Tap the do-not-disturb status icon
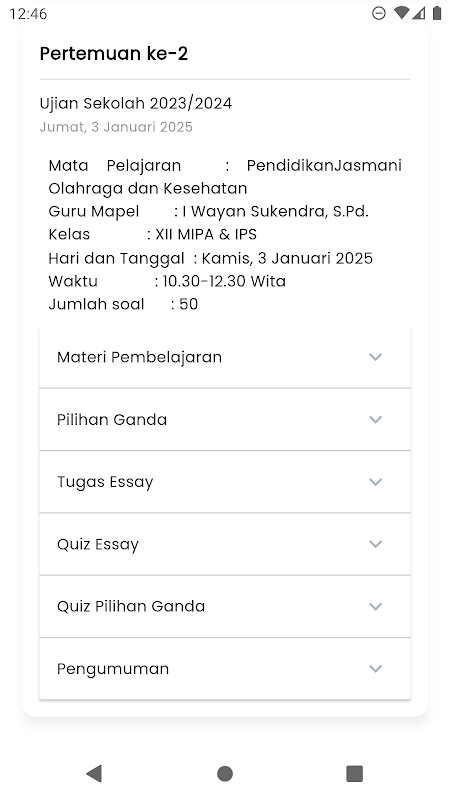The width and height of the screenshot is (450, 800). tap(379, 13)
